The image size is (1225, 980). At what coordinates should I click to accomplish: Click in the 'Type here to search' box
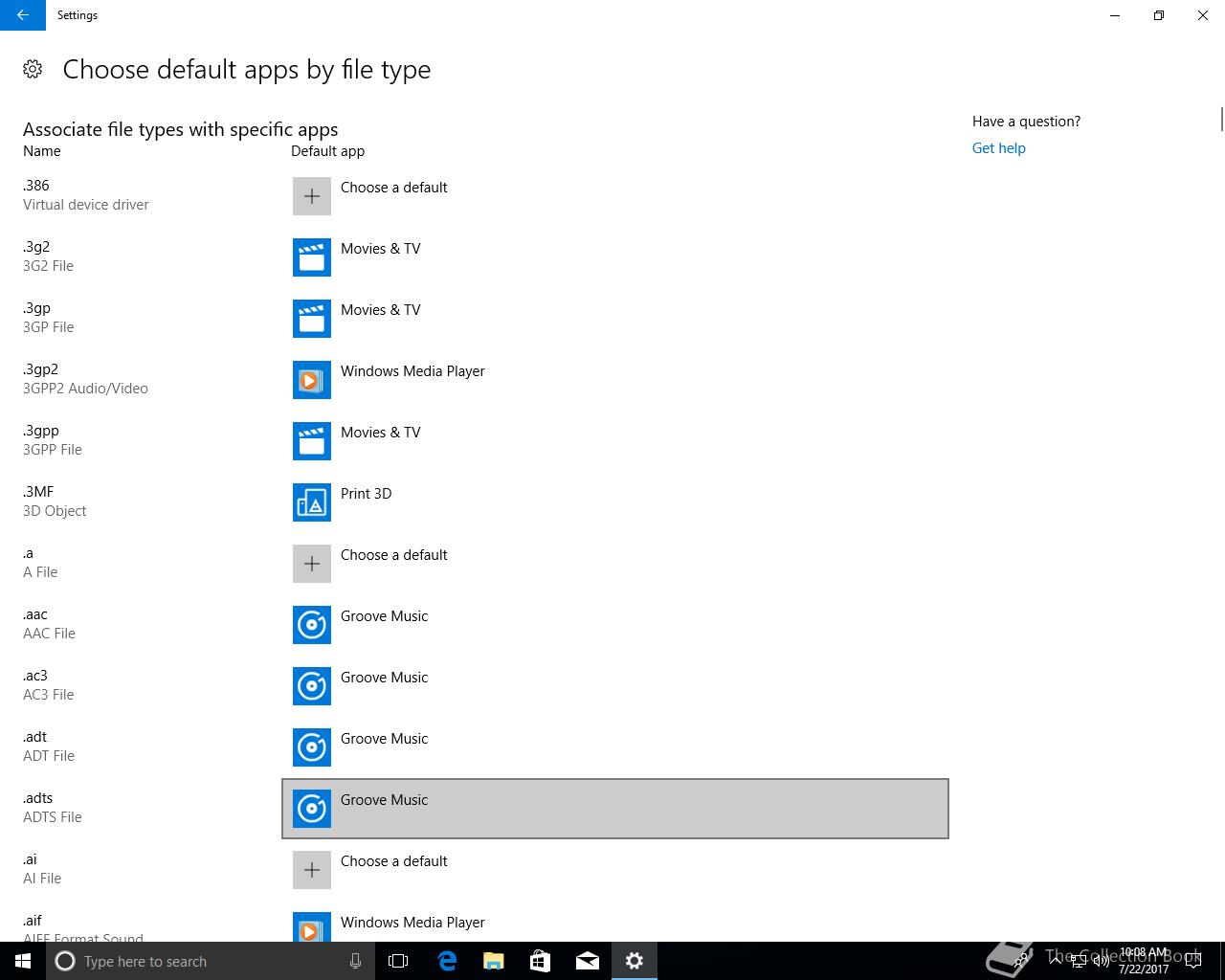(x=211, y=961)
